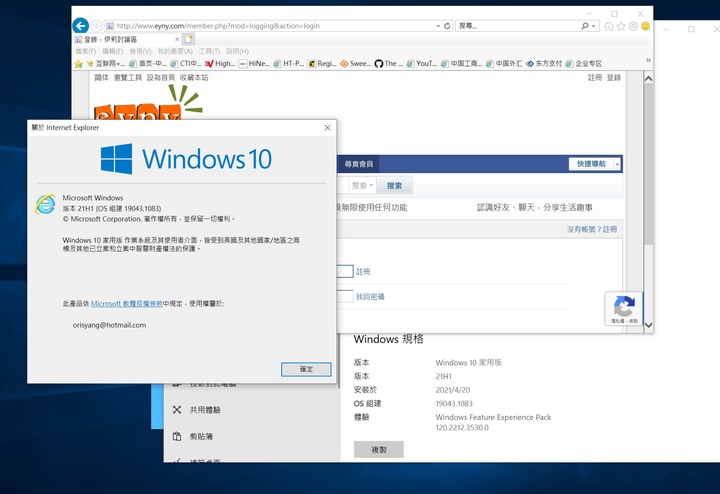Click the IE address bar URL field
This screenshot has height=494, width=720.
(270, 26)
